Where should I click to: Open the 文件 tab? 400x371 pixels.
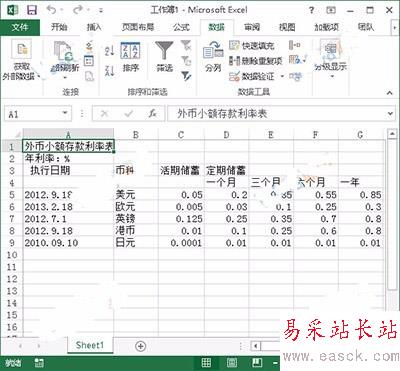(20, 27)
